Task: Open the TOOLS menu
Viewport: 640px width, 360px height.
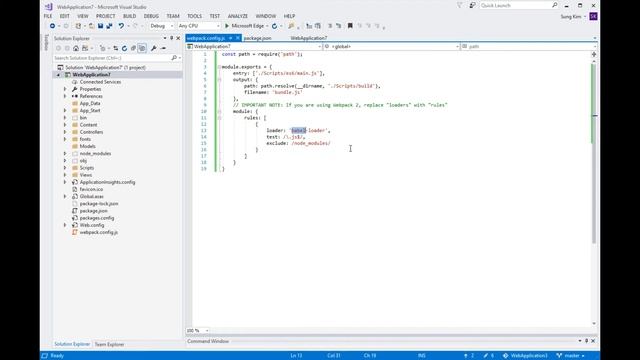Action: click(194, 16)
